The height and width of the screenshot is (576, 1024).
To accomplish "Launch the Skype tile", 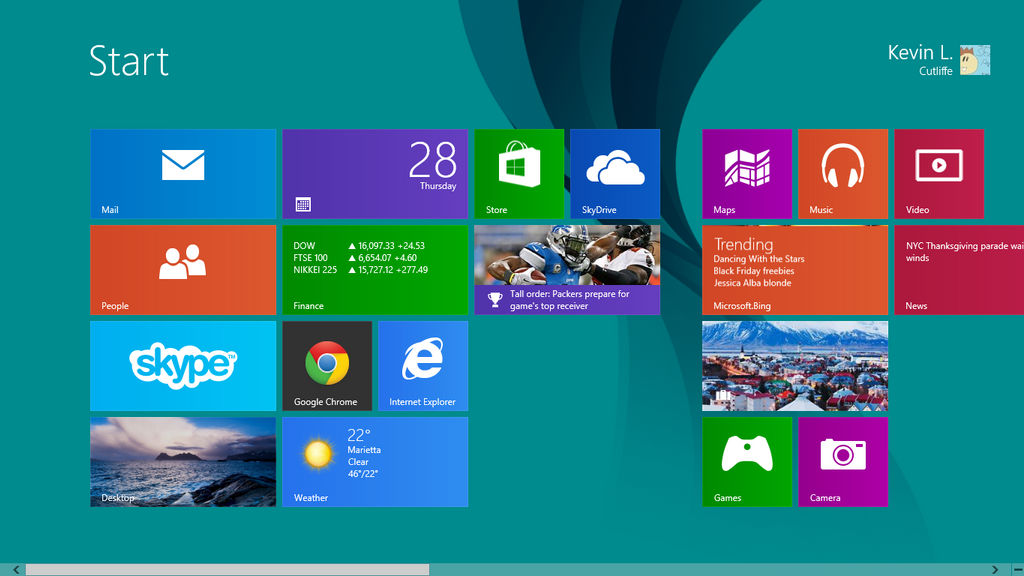I will (183, 366).
